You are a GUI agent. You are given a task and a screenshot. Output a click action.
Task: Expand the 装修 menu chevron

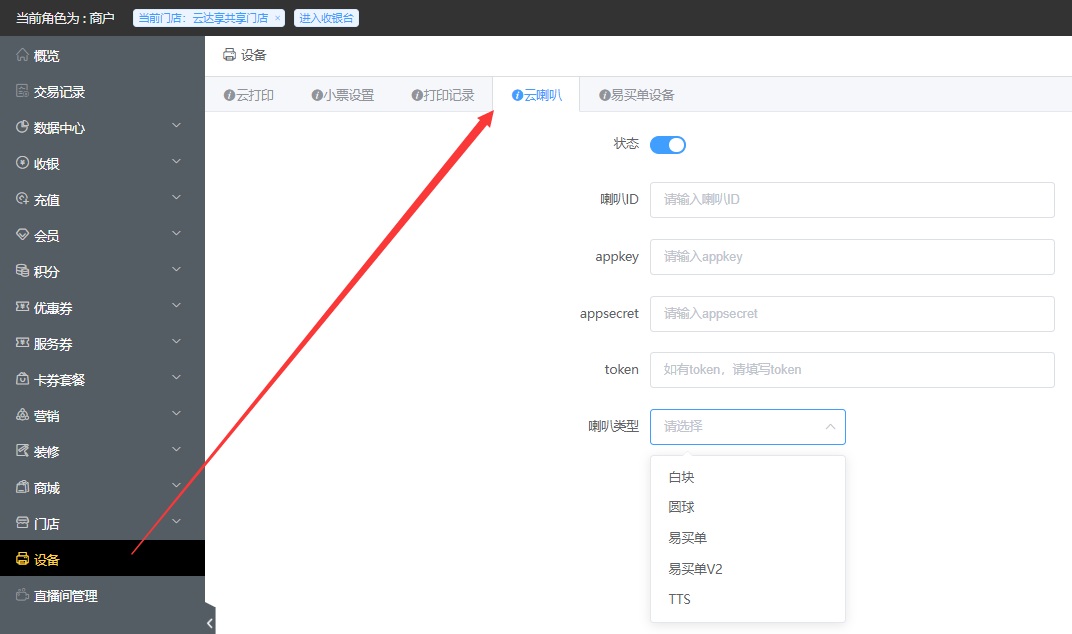click(176, 449)
